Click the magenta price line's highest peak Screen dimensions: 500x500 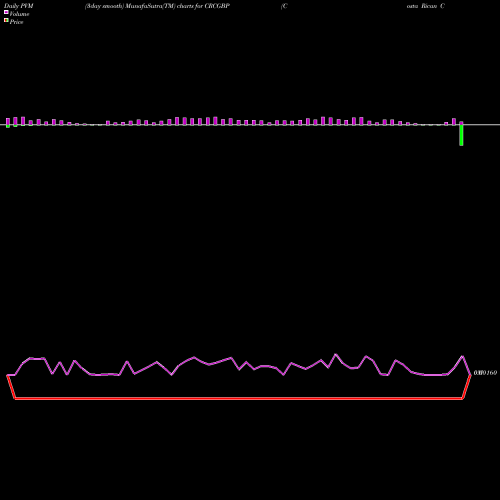(336, 354)
